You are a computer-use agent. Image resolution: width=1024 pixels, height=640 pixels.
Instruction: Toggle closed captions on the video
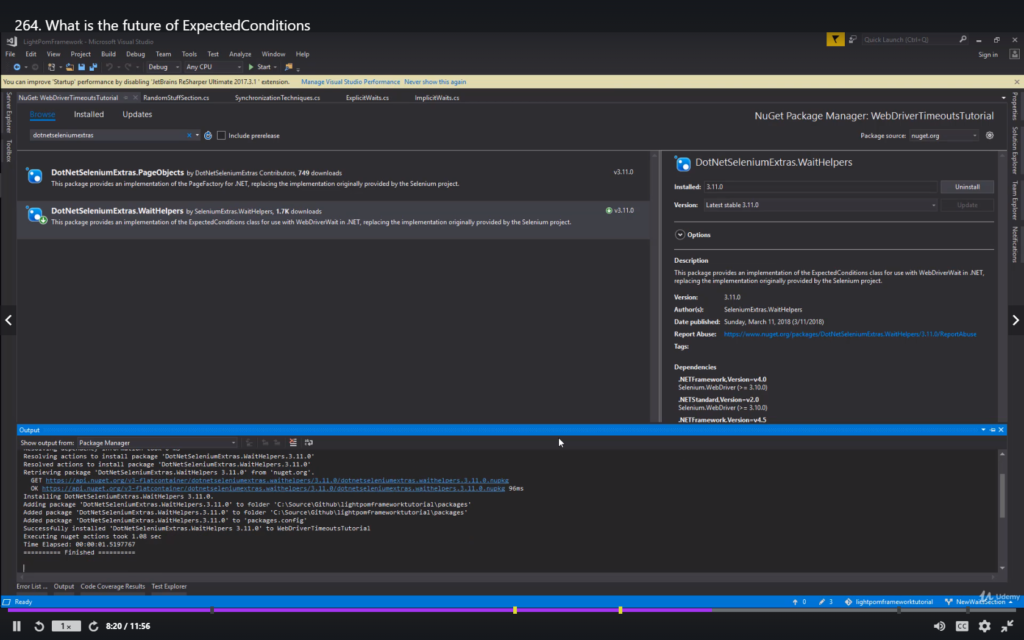(x=962, y=626)
